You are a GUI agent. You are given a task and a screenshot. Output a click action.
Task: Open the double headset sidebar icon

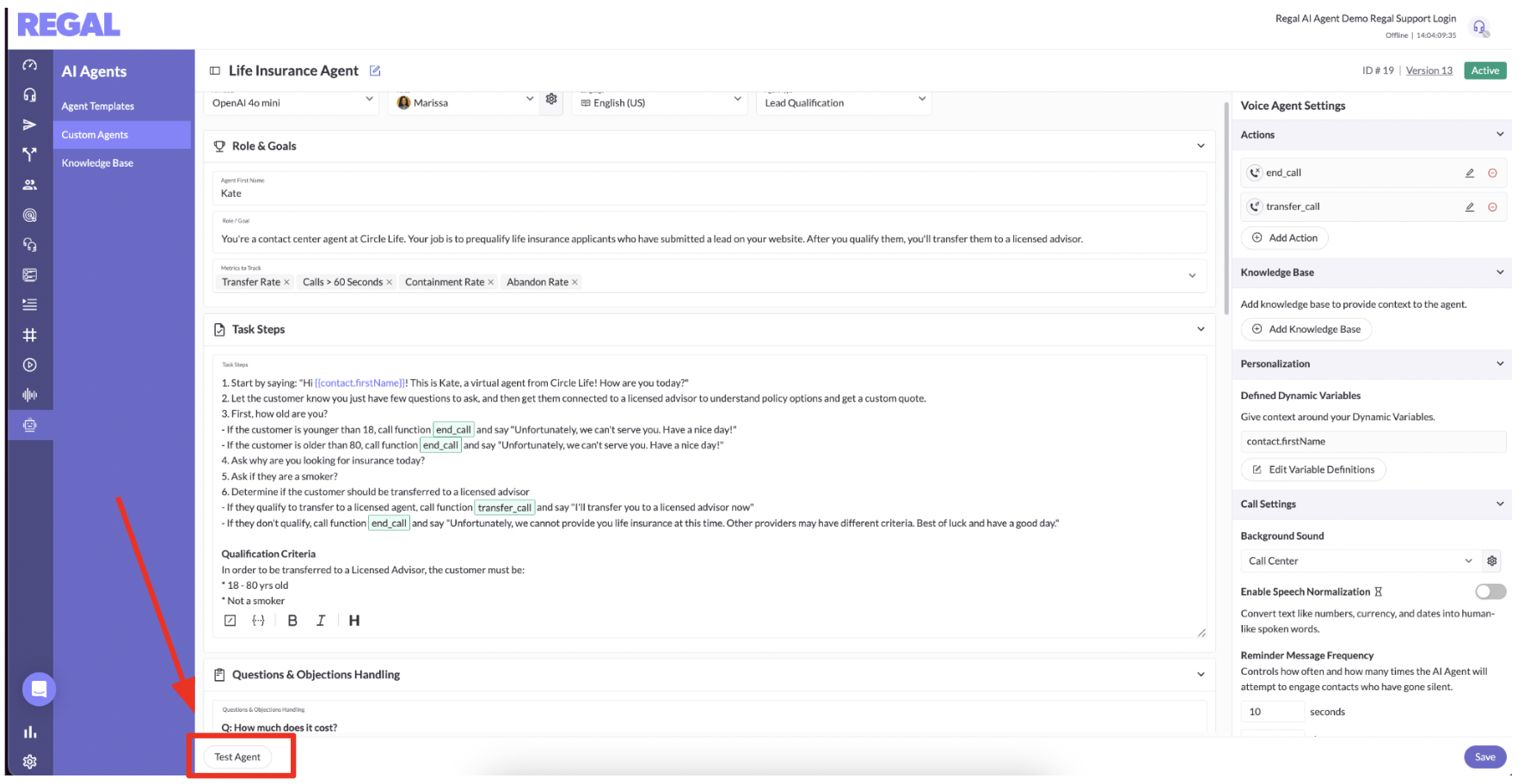tap(29, 245)
